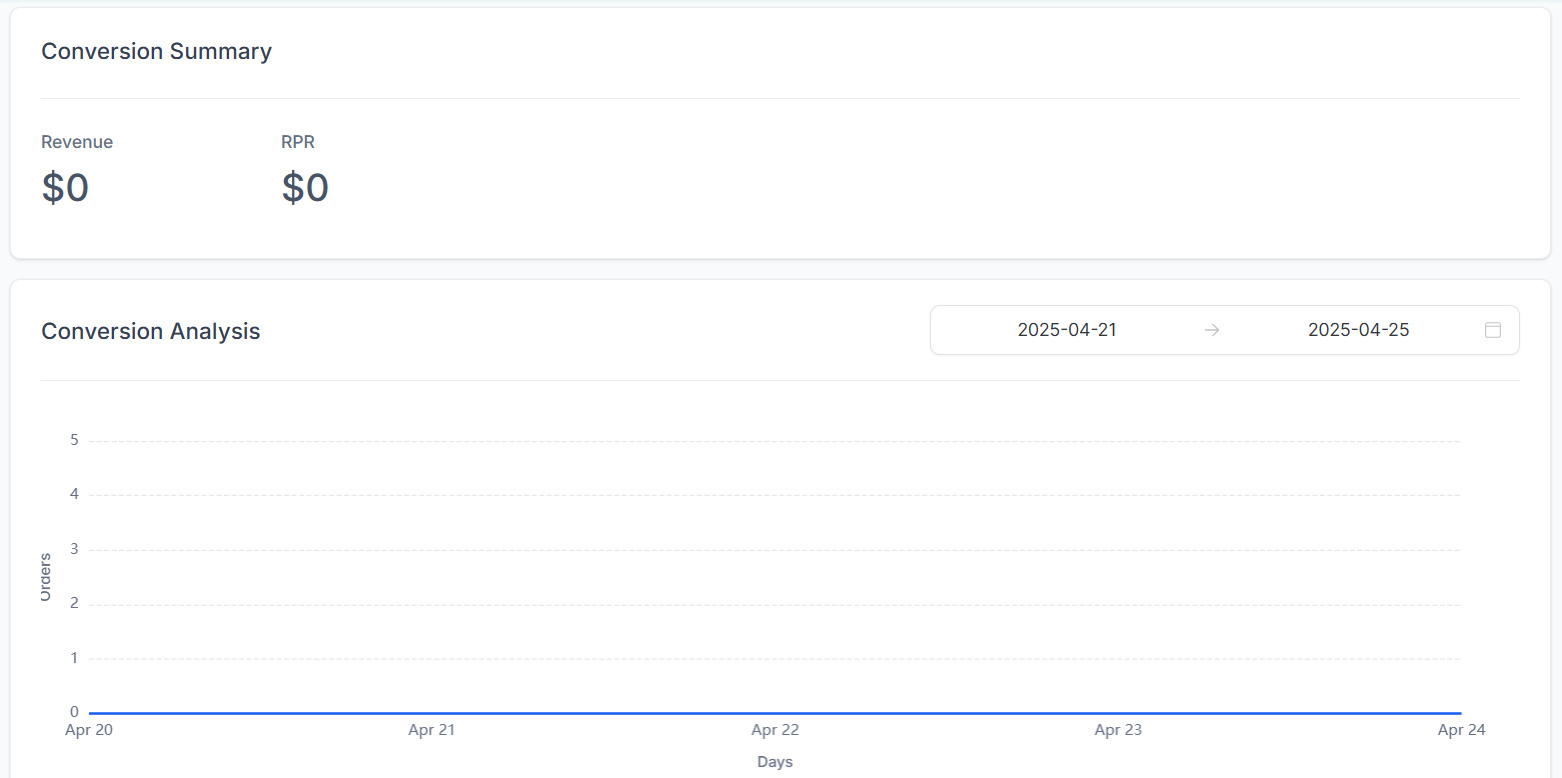Viewport: 1562px width, 778px height.
Task: Click the 3 gridline label on y-axis
Action: 74,549
